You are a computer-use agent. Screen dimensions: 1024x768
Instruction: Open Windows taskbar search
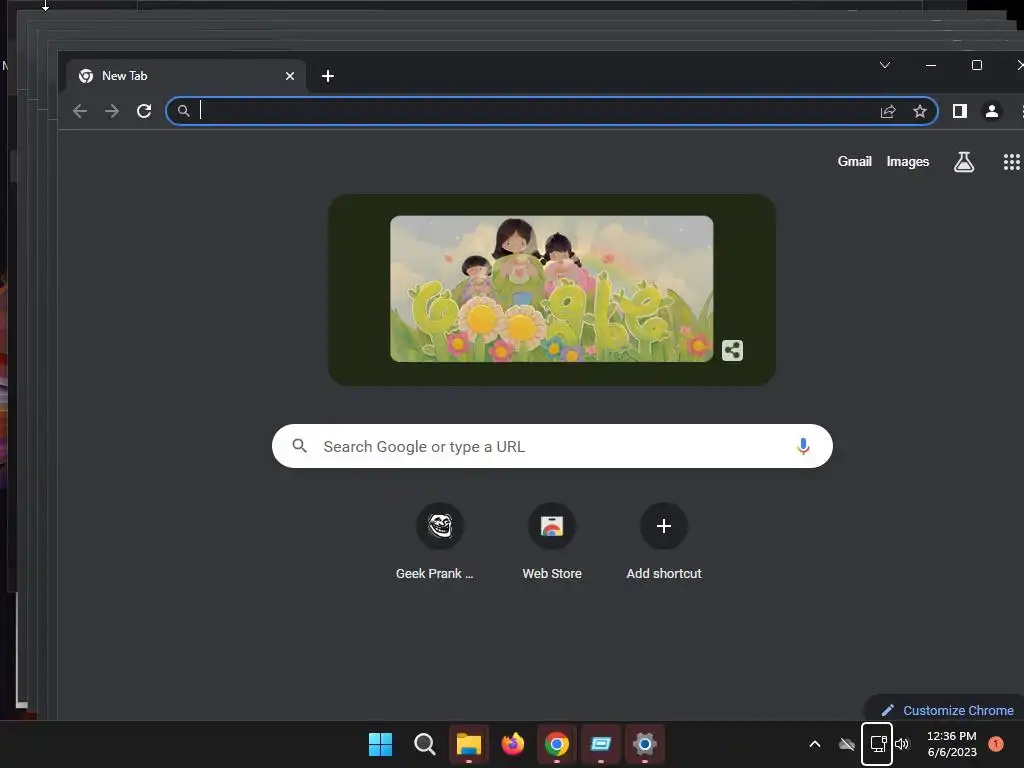tap(424, 744)
